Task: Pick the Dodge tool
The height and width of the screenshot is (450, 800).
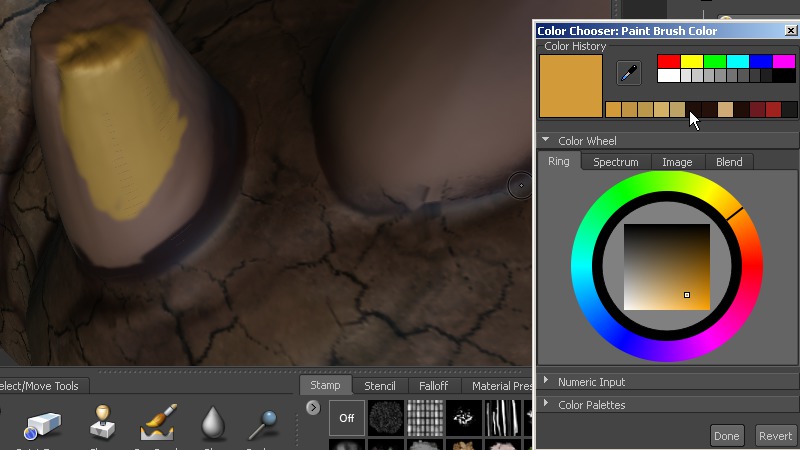Action: [x=266, y=424]
